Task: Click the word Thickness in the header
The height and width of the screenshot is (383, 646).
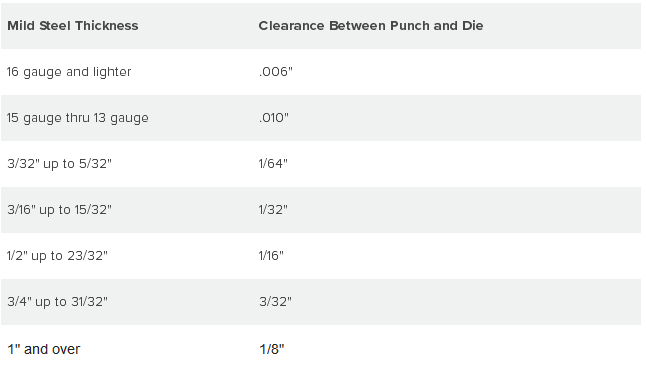Action: pyautogui.click(x=107, y=26)
